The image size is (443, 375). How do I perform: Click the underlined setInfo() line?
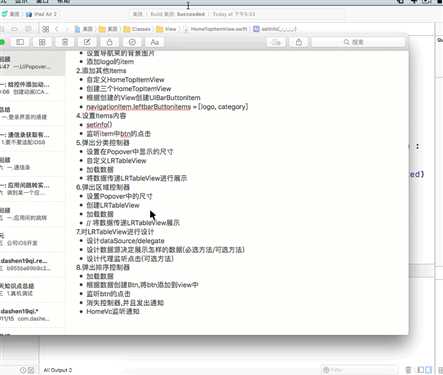click(99, 125)
